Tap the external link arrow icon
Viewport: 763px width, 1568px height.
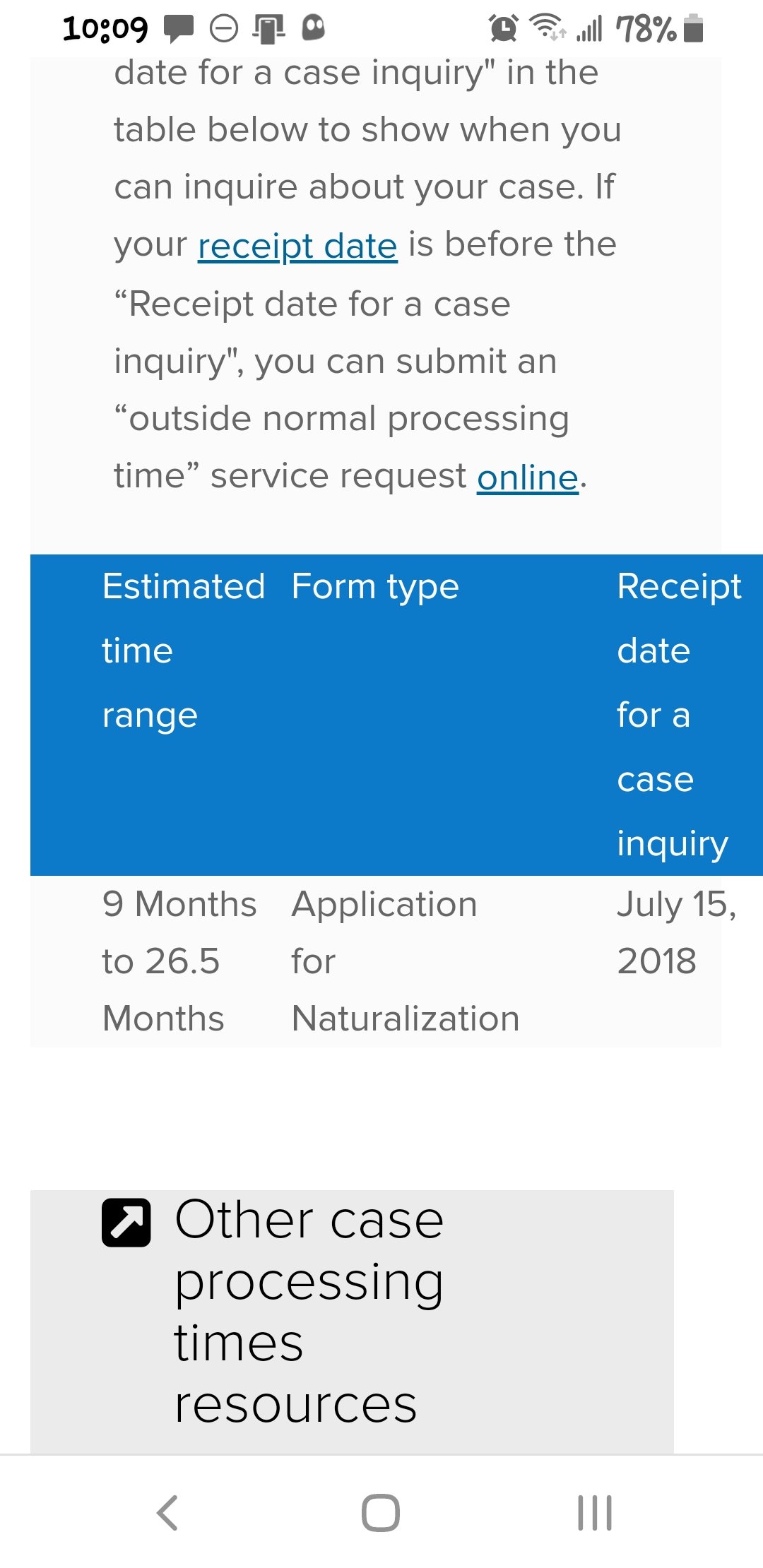click(126, 1223)
